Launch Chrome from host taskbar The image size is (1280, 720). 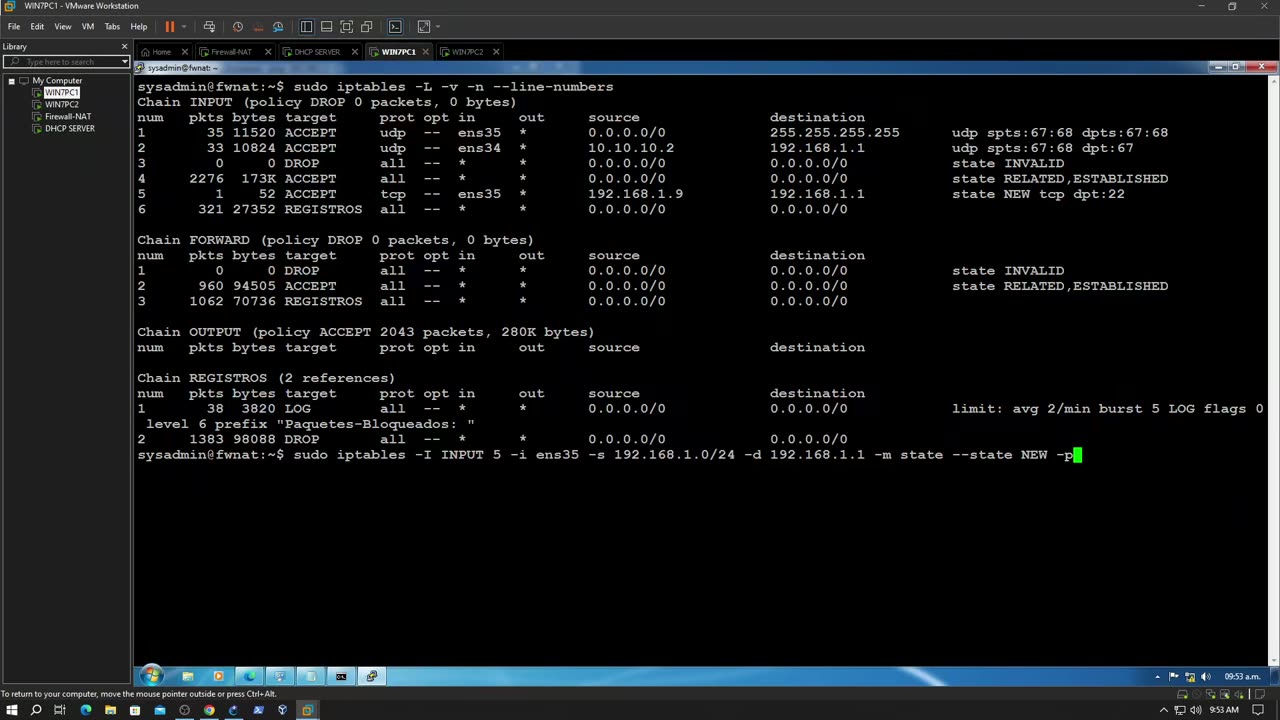coord(208,710)
